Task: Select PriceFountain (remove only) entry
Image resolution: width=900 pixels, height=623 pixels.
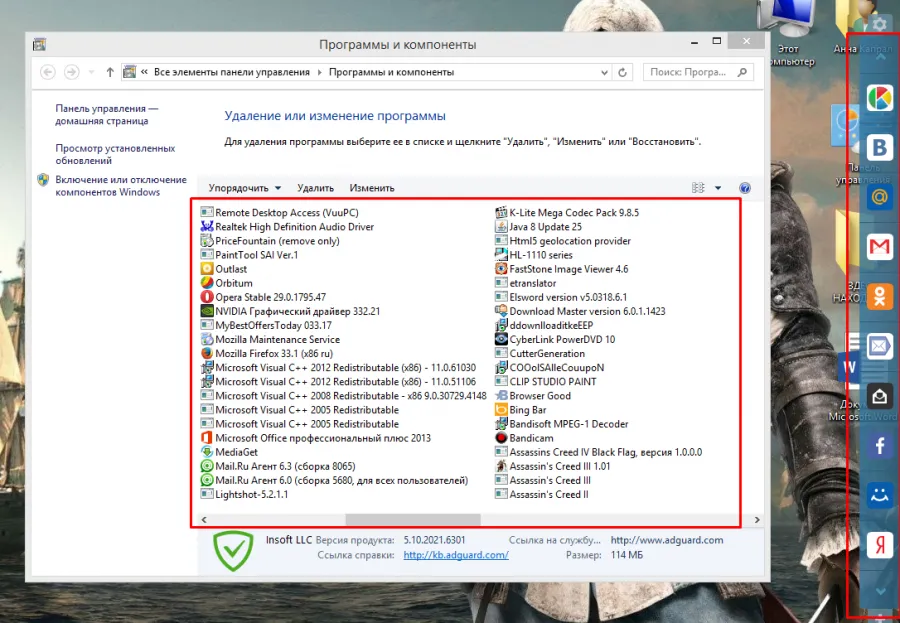Action: (270, 241)
